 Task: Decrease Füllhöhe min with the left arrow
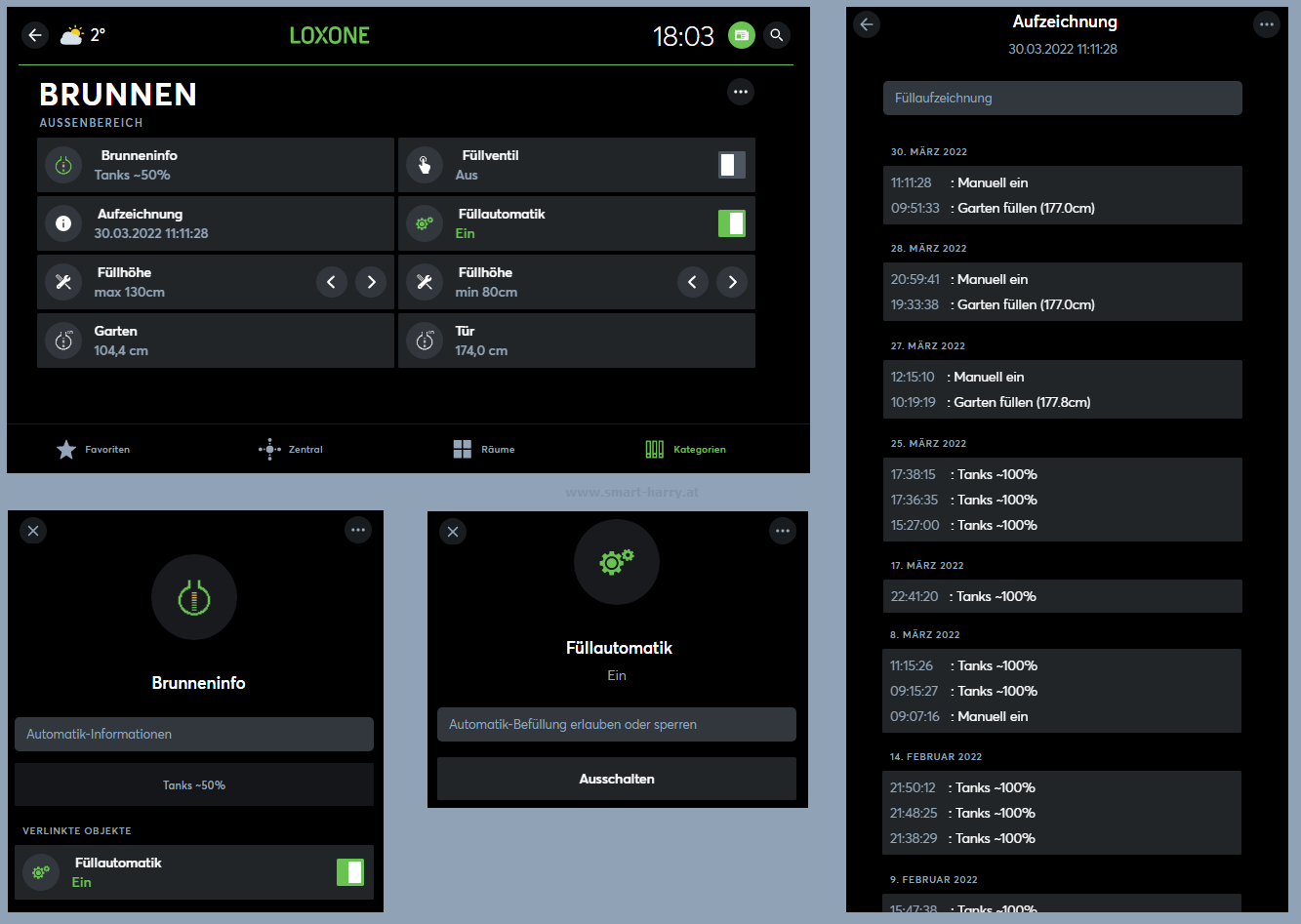point(693,282)
